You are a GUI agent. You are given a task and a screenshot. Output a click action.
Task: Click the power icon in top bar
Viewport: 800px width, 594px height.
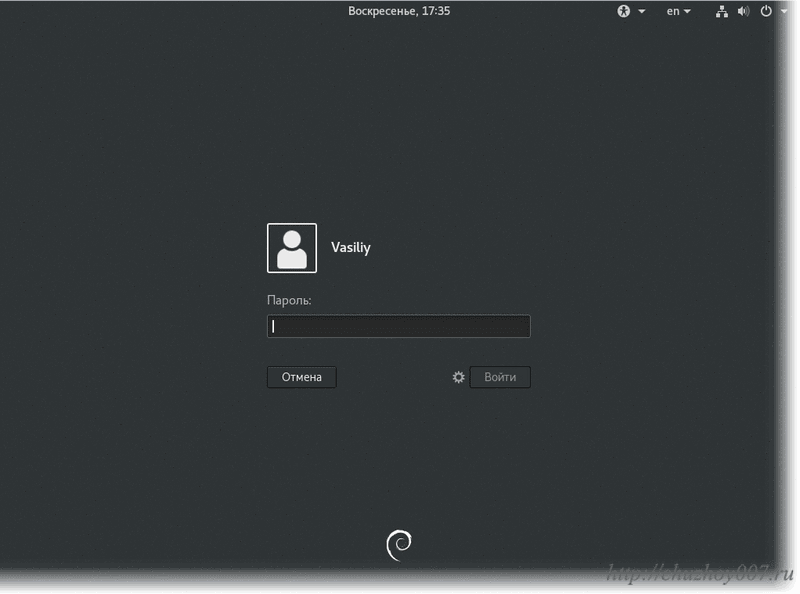[766, 11]
